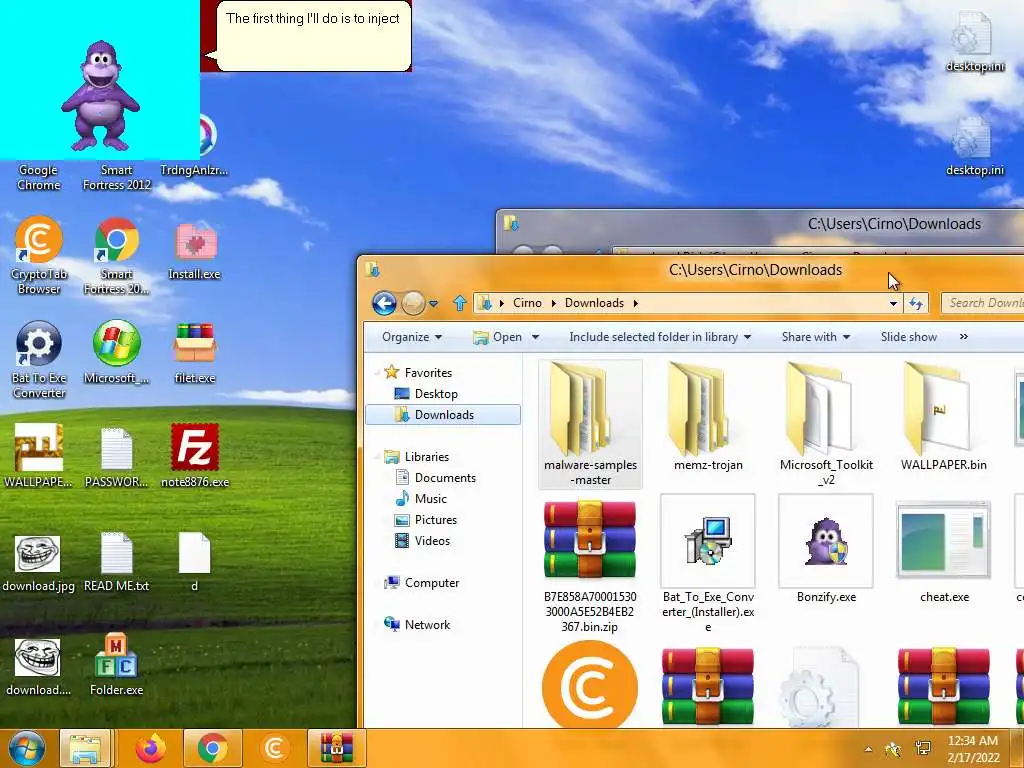
Task: Select the Microsoft_Toolkit_v2 folder
Action: pos(826,424)
